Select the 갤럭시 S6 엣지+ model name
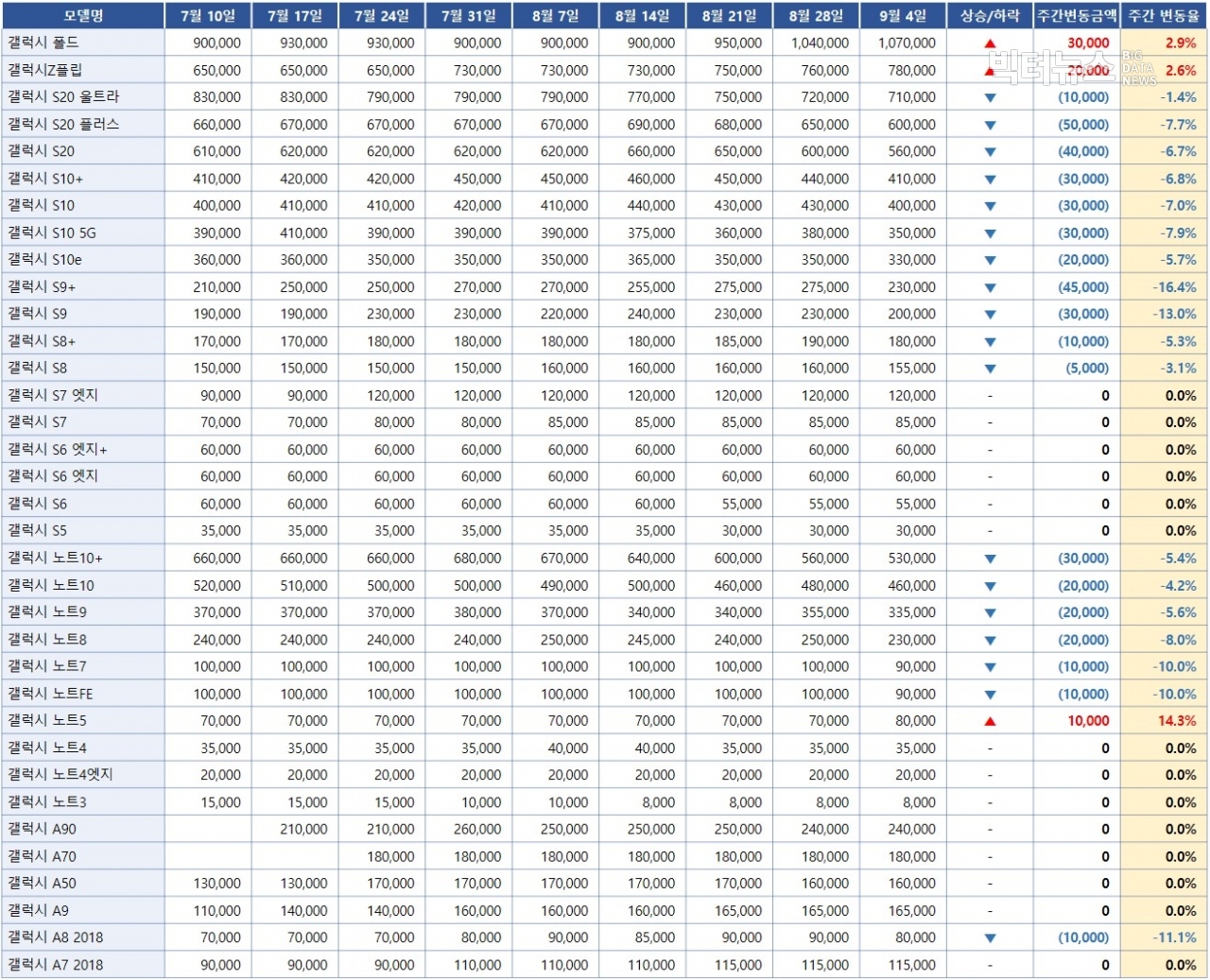This screenshot has width=1210, height=980. click(58, 450)
